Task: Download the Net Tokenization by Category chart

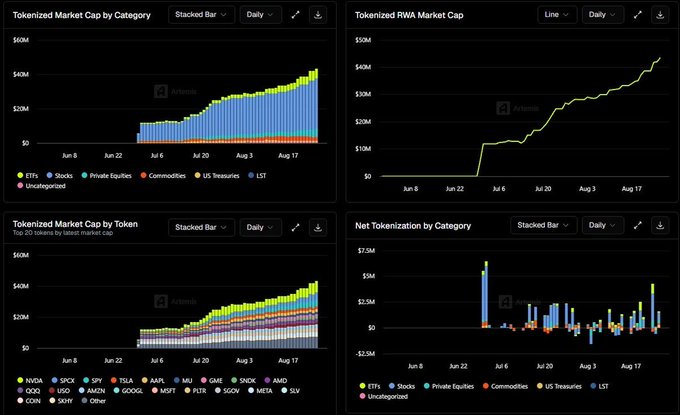Action: (660, 225)
